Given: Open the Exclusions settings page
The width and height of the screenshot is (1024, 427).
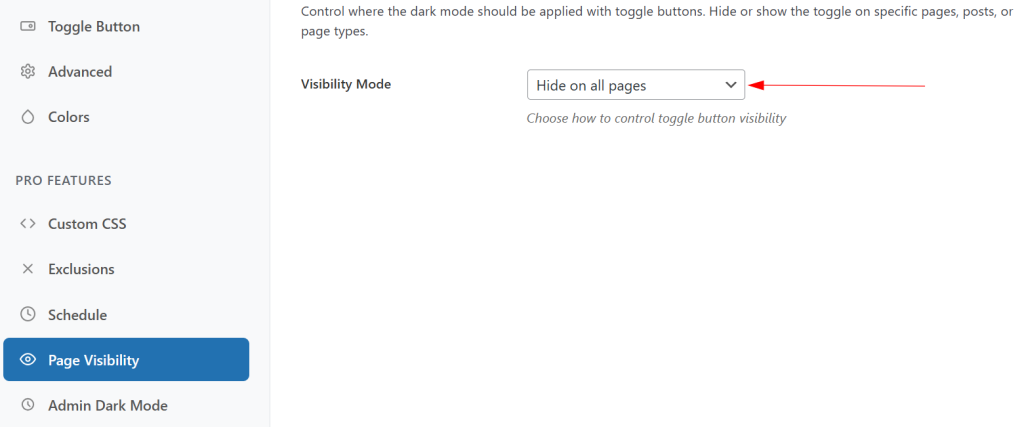Looking at the screenshot, I should [81, 269].
